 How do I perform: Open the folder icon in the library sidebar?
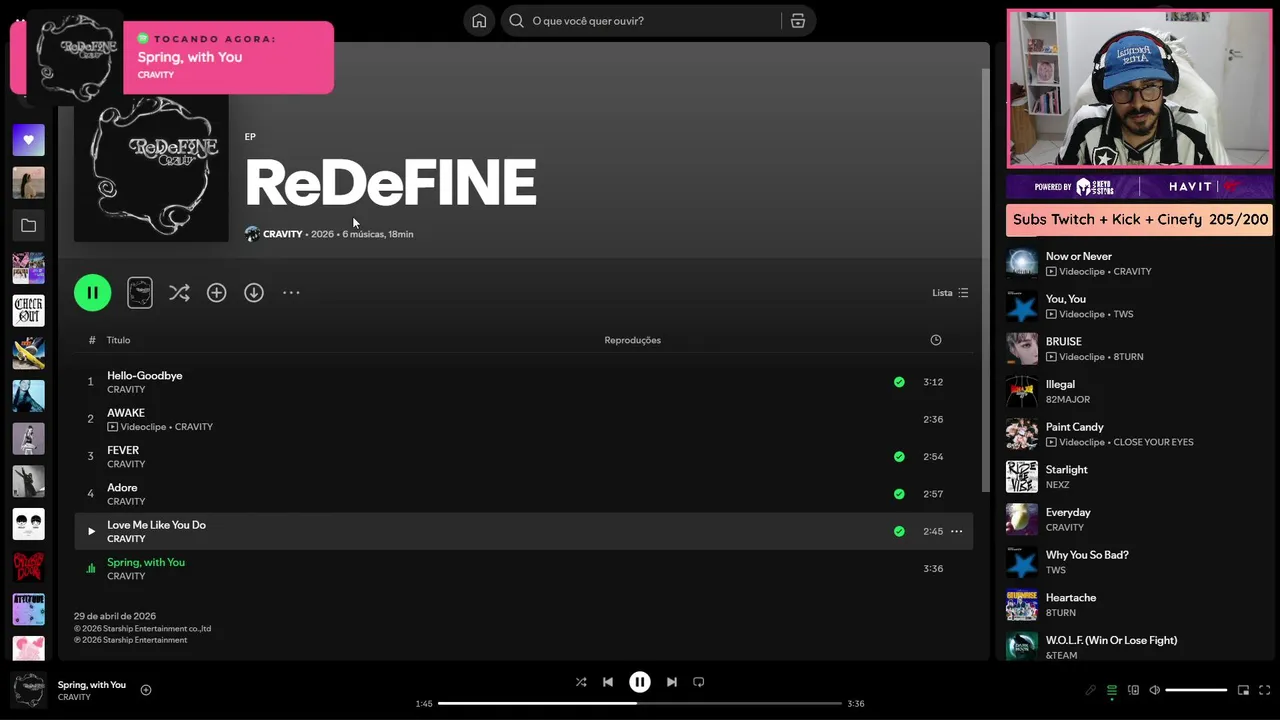[28, 226]
